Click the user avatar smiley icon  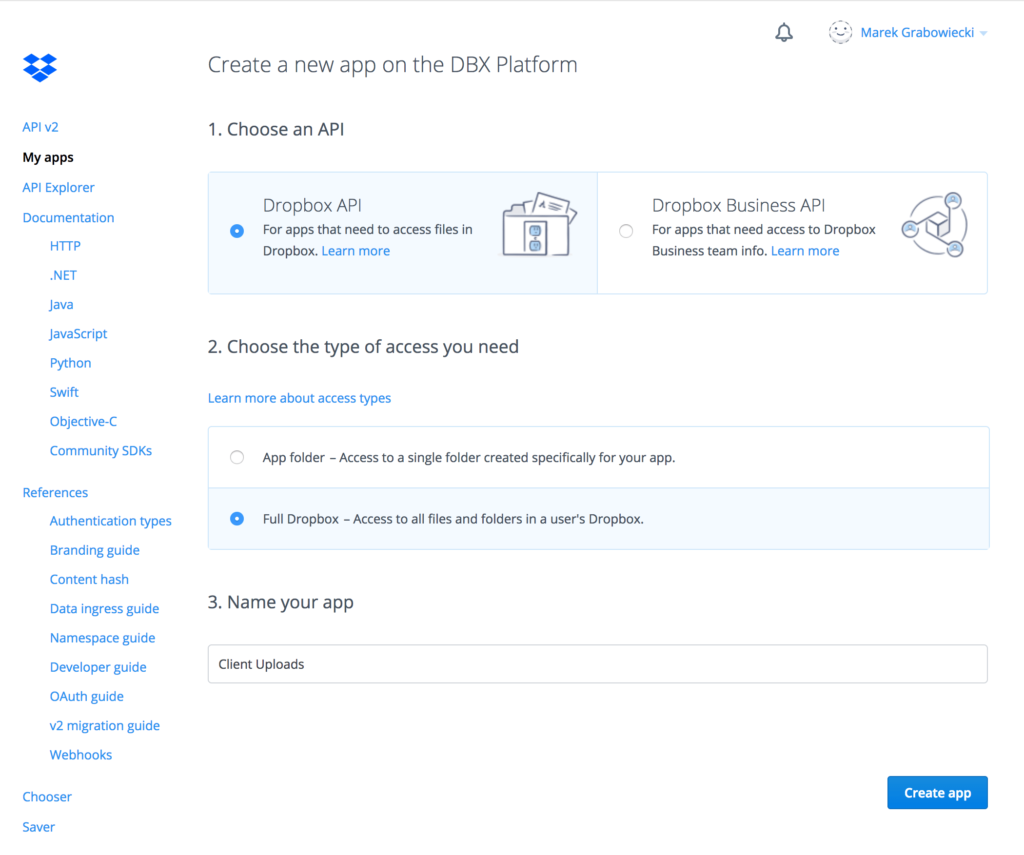tap(840, 32)
